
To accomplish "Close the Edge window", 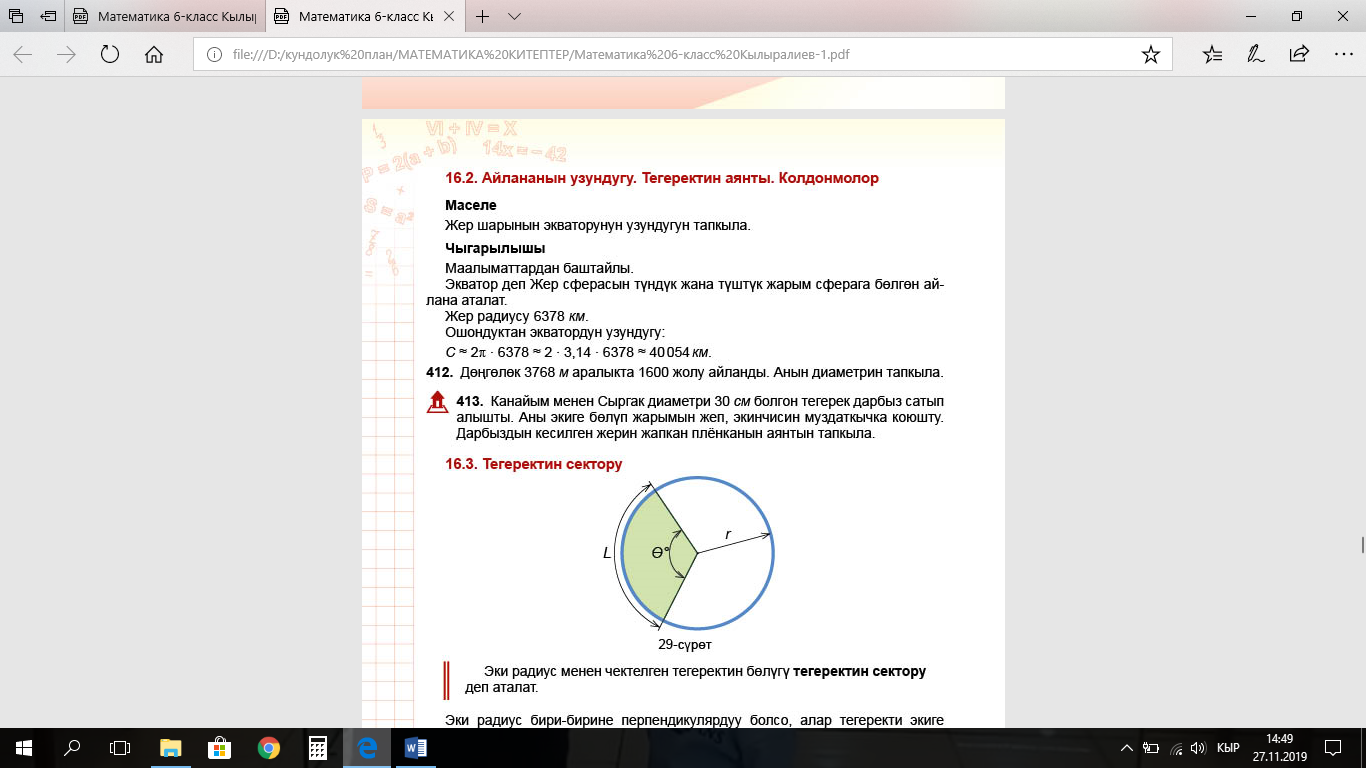I will click(x=1343, y=16).
